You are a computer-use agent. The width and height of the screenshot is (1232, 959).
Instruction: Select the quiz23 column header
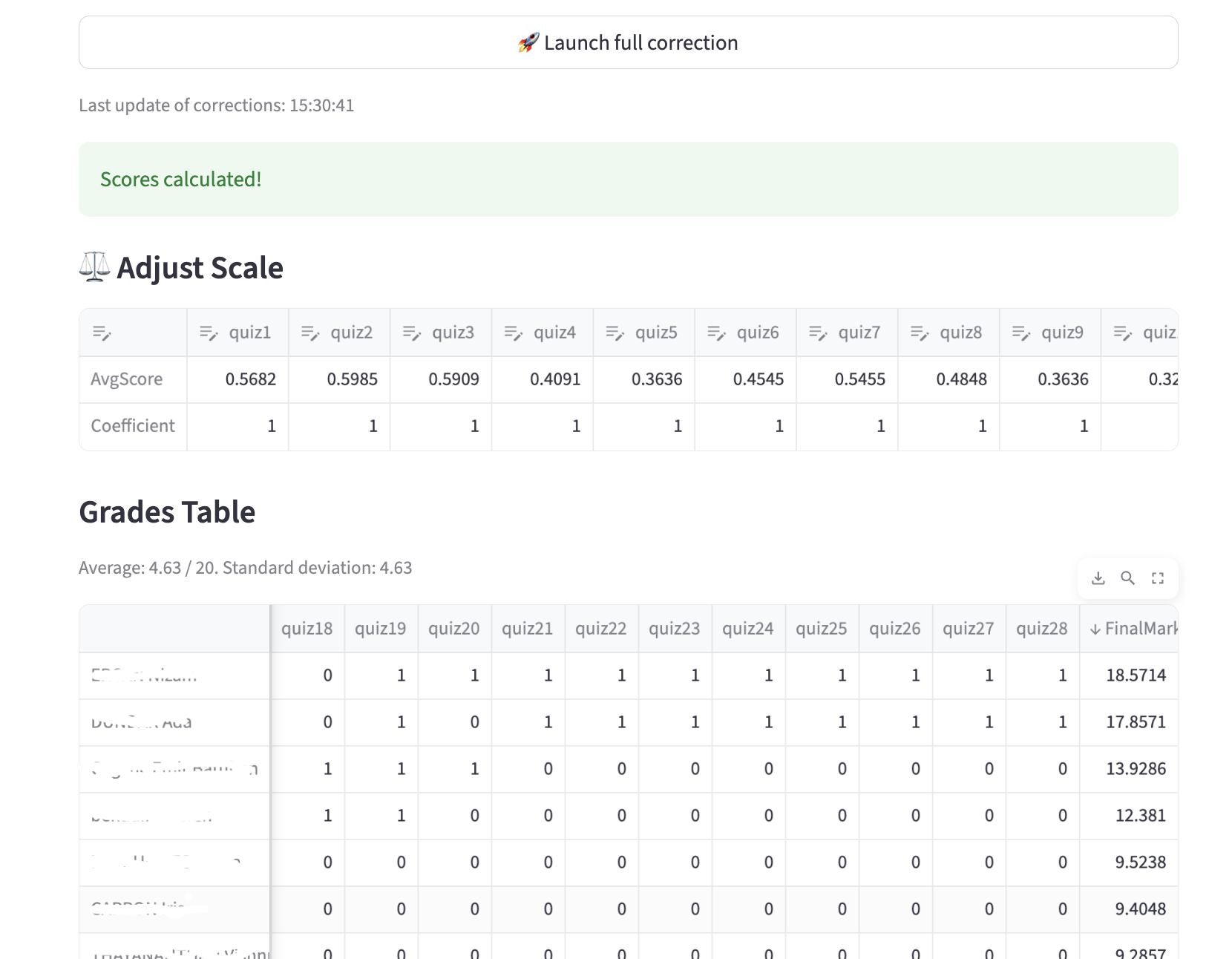point(674,629)
